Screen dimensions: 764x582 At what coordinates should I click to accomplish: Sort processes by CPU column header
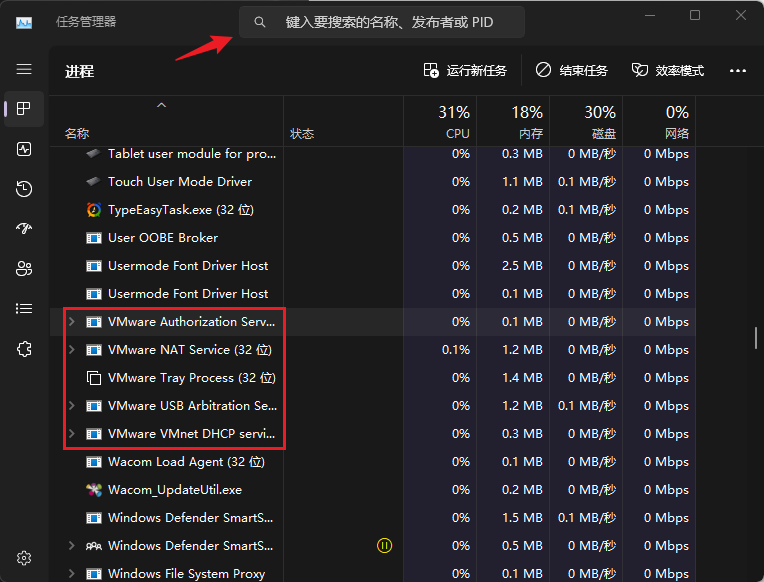coord(456,122)
